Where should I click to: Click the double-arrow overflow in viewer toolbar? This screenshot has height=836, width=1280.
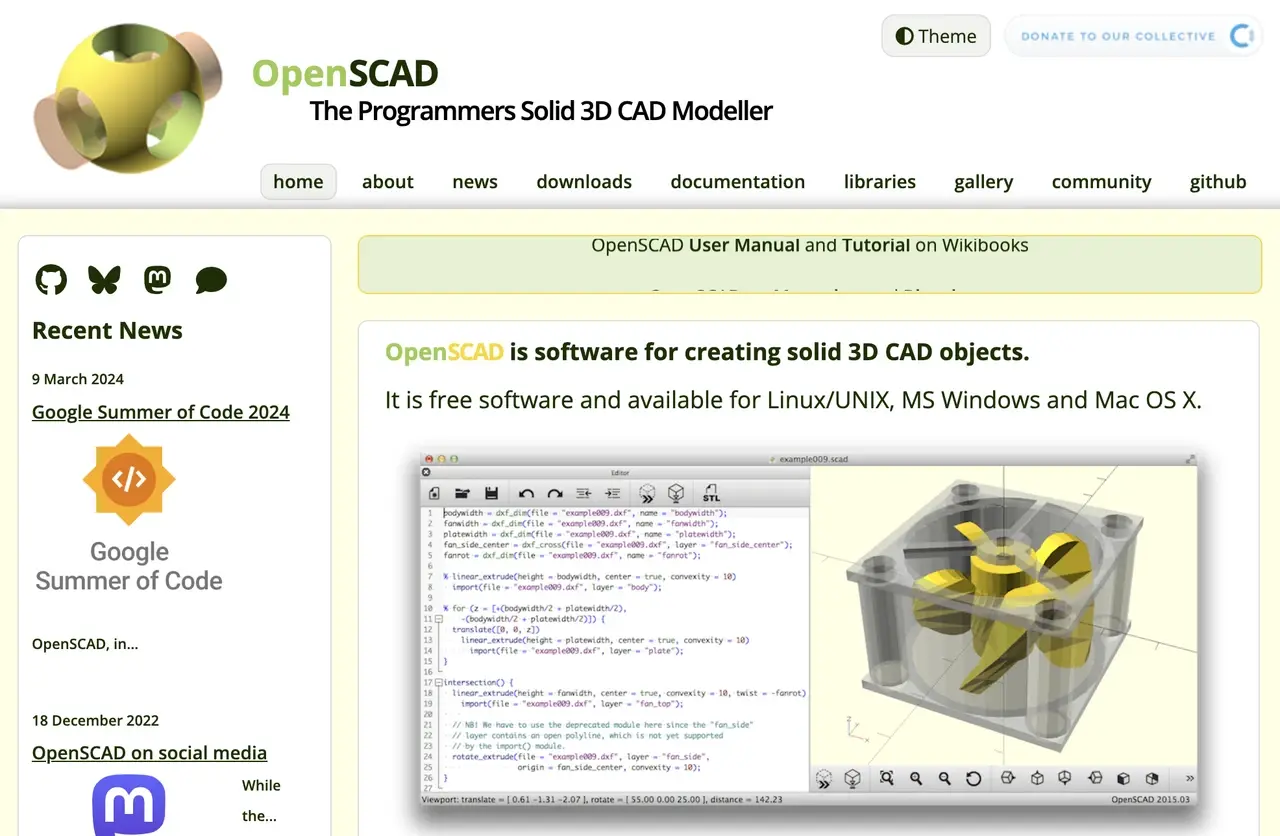tap(1189, 778)
